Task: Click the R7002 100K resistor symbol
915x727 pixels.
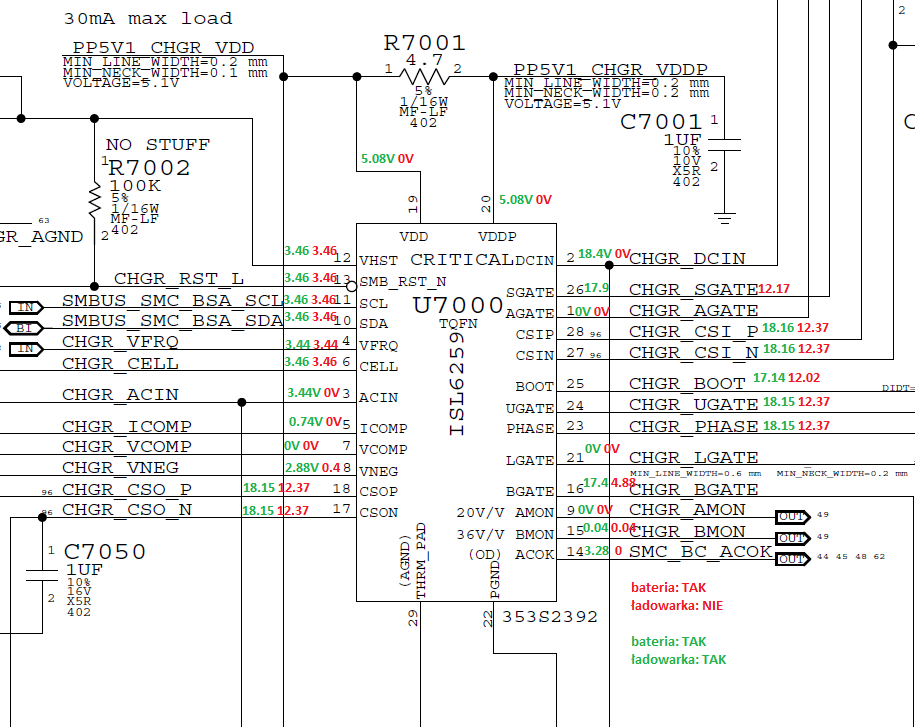Action: pyautogui.click(x=94, y=200)
